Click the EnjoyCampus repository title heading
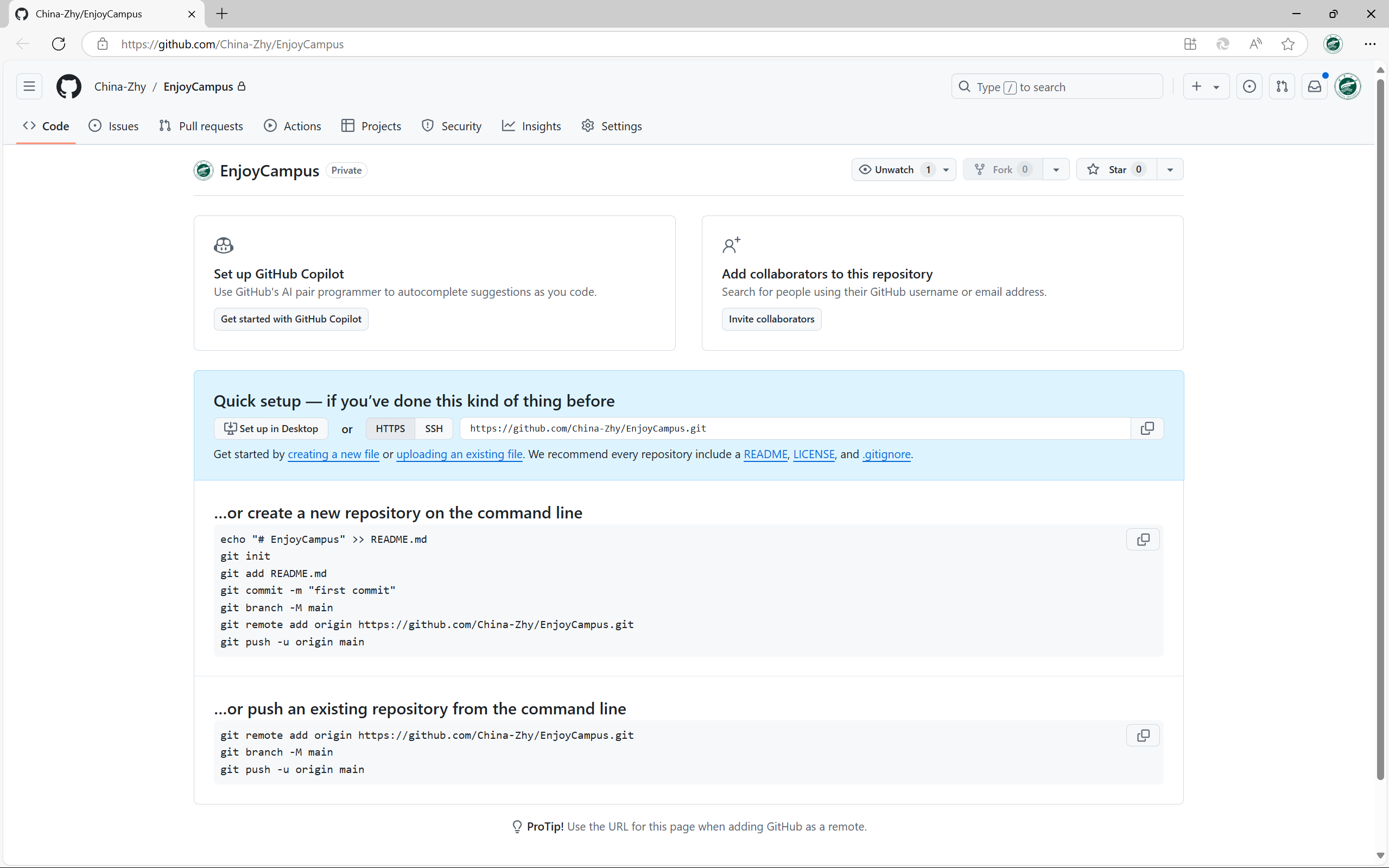The height and width of the screenshot is (868, 1389). pyautogui.click(x=269, y=170)
